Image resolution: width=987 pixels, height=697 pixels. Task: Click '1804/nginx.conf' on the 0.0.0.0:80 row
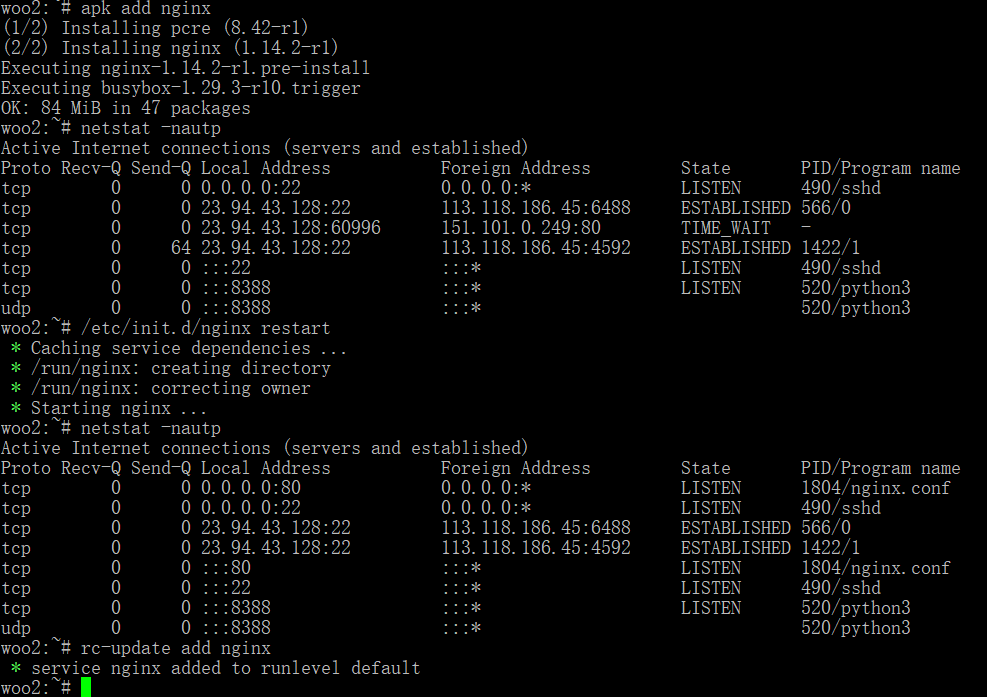click(x=876, y=488)
